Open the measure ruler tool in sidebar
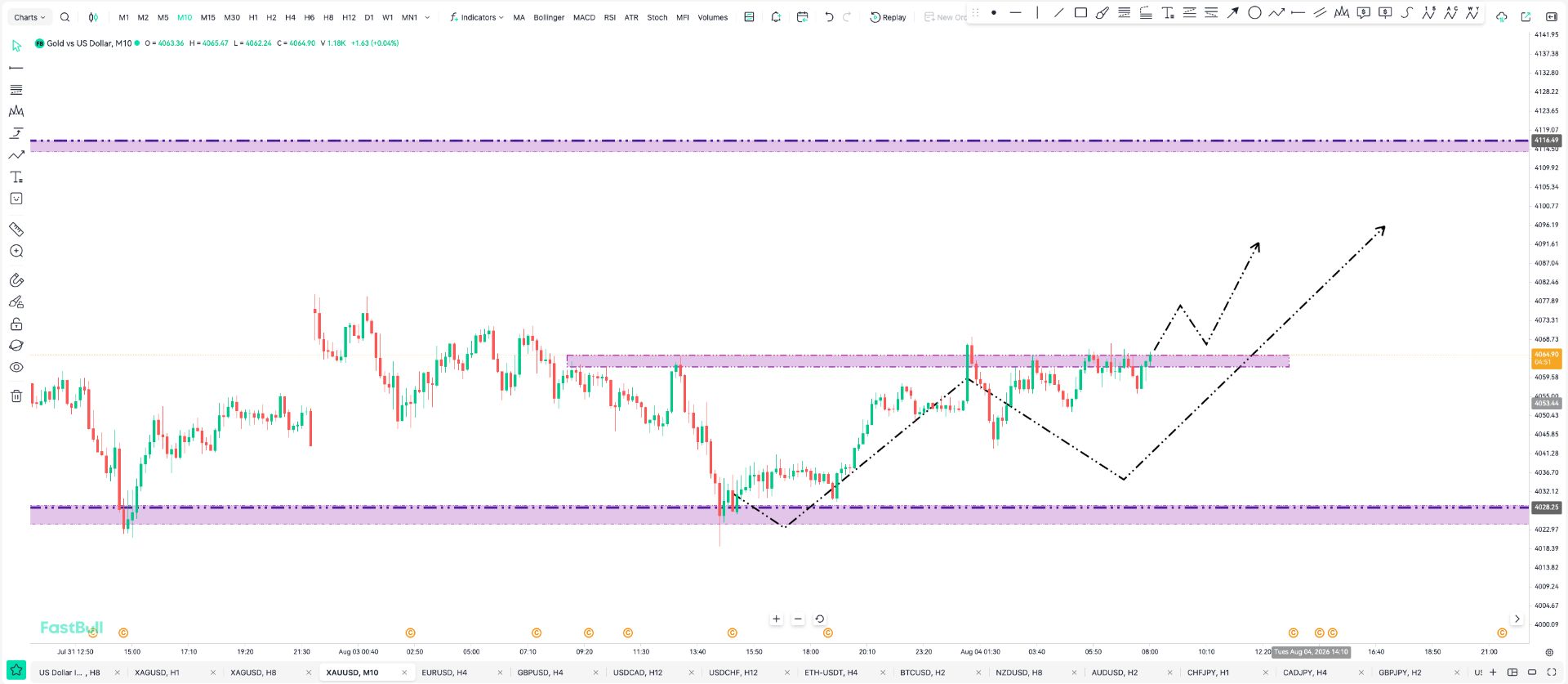The image size is (1568, 684). (16, 230)
